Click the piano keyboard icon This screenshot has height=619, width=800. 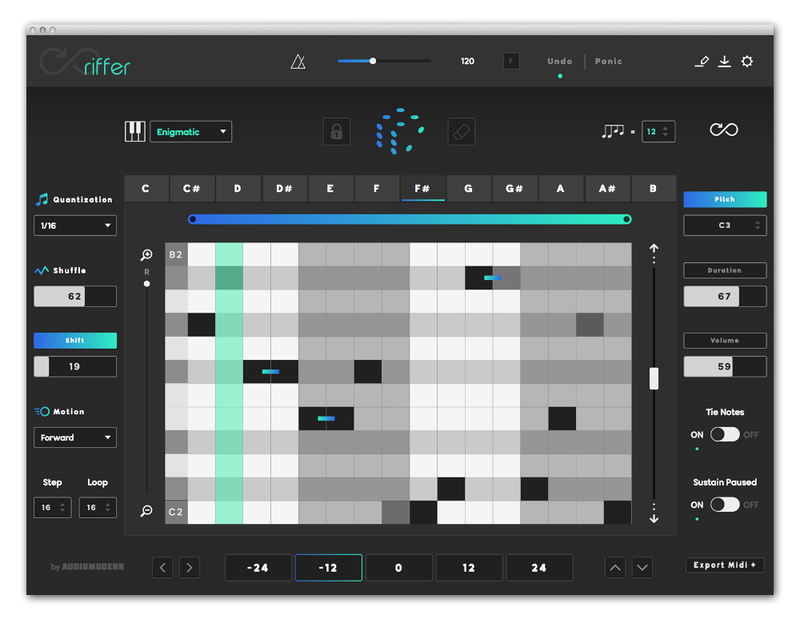[135, 132]
